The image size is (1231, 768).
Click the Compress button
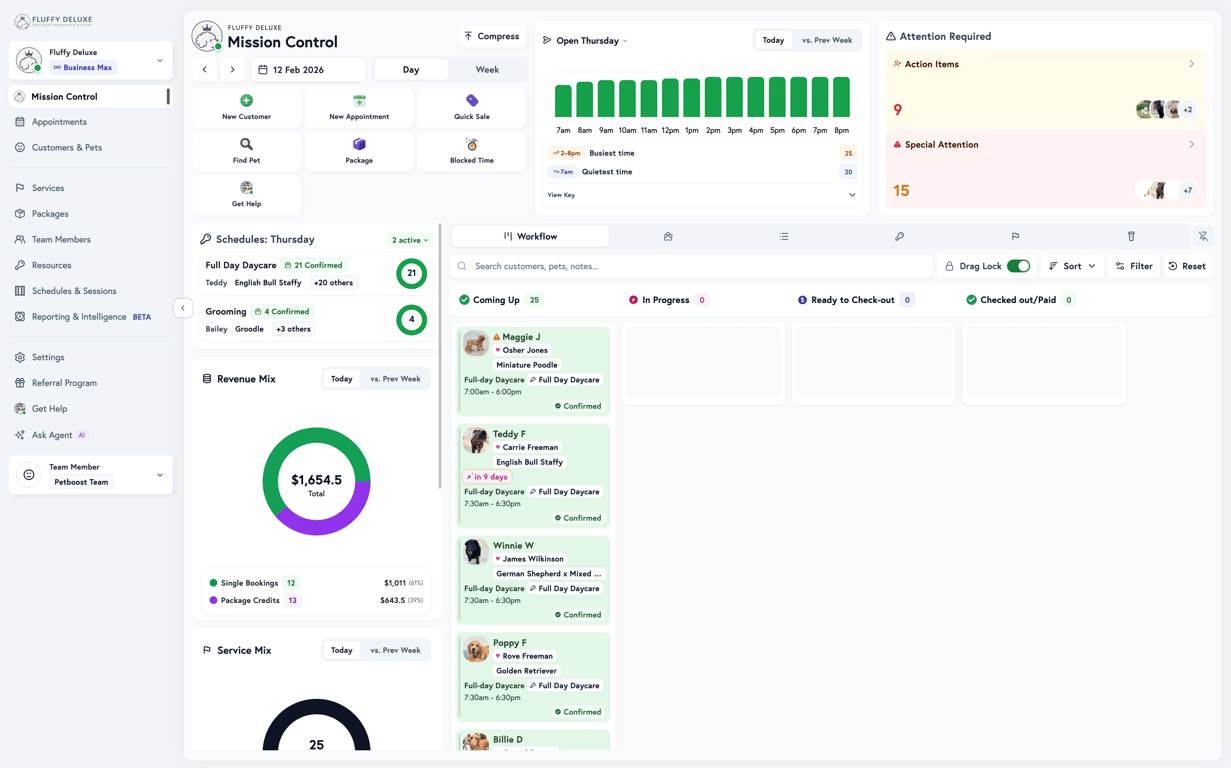coord(492,36)
